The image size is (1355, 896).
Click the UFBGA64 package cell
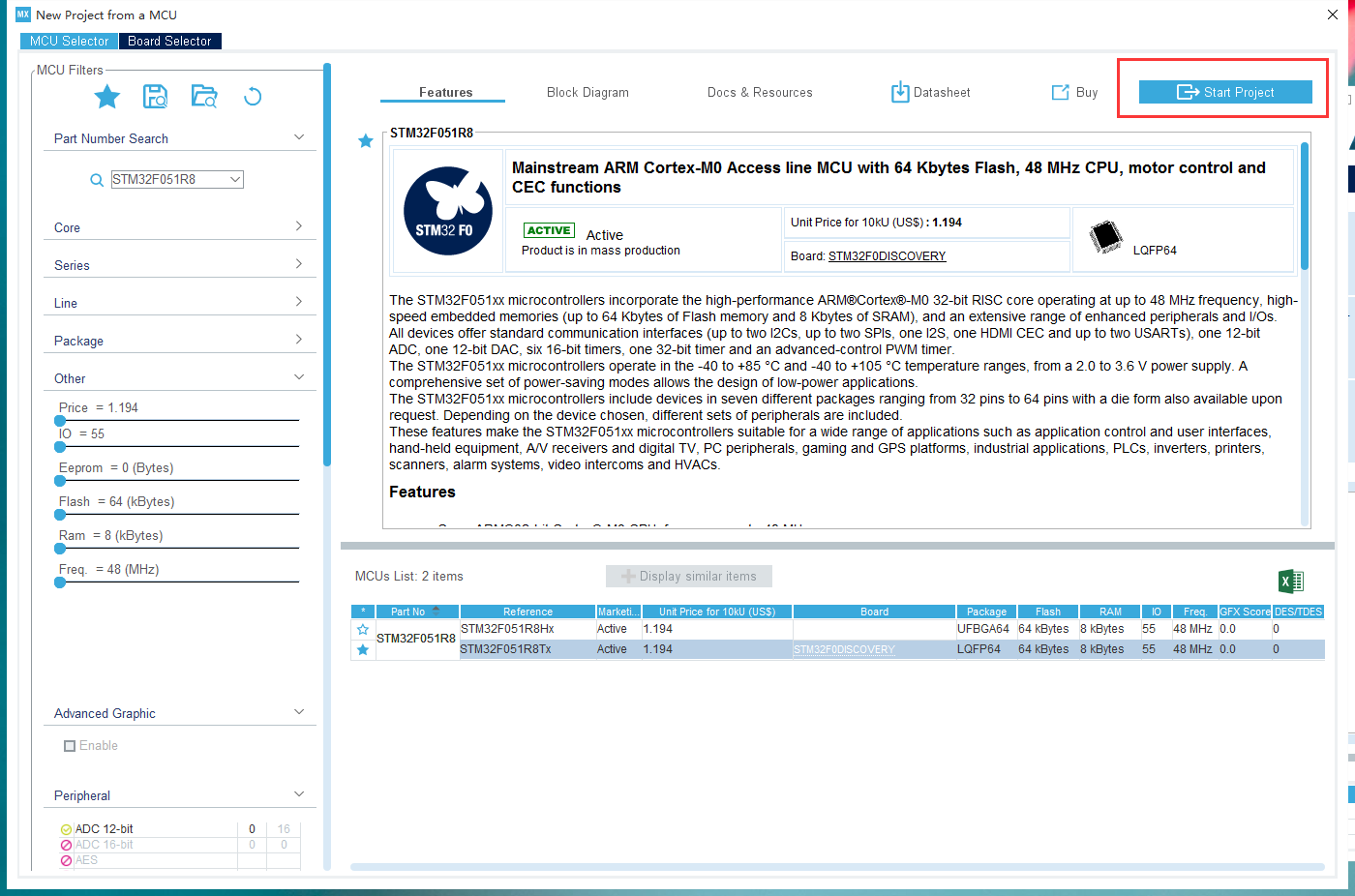(x=986, y=629)
